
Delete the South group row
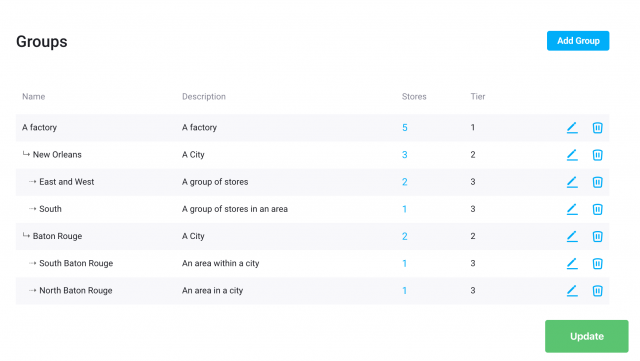[x=597, y=209]
